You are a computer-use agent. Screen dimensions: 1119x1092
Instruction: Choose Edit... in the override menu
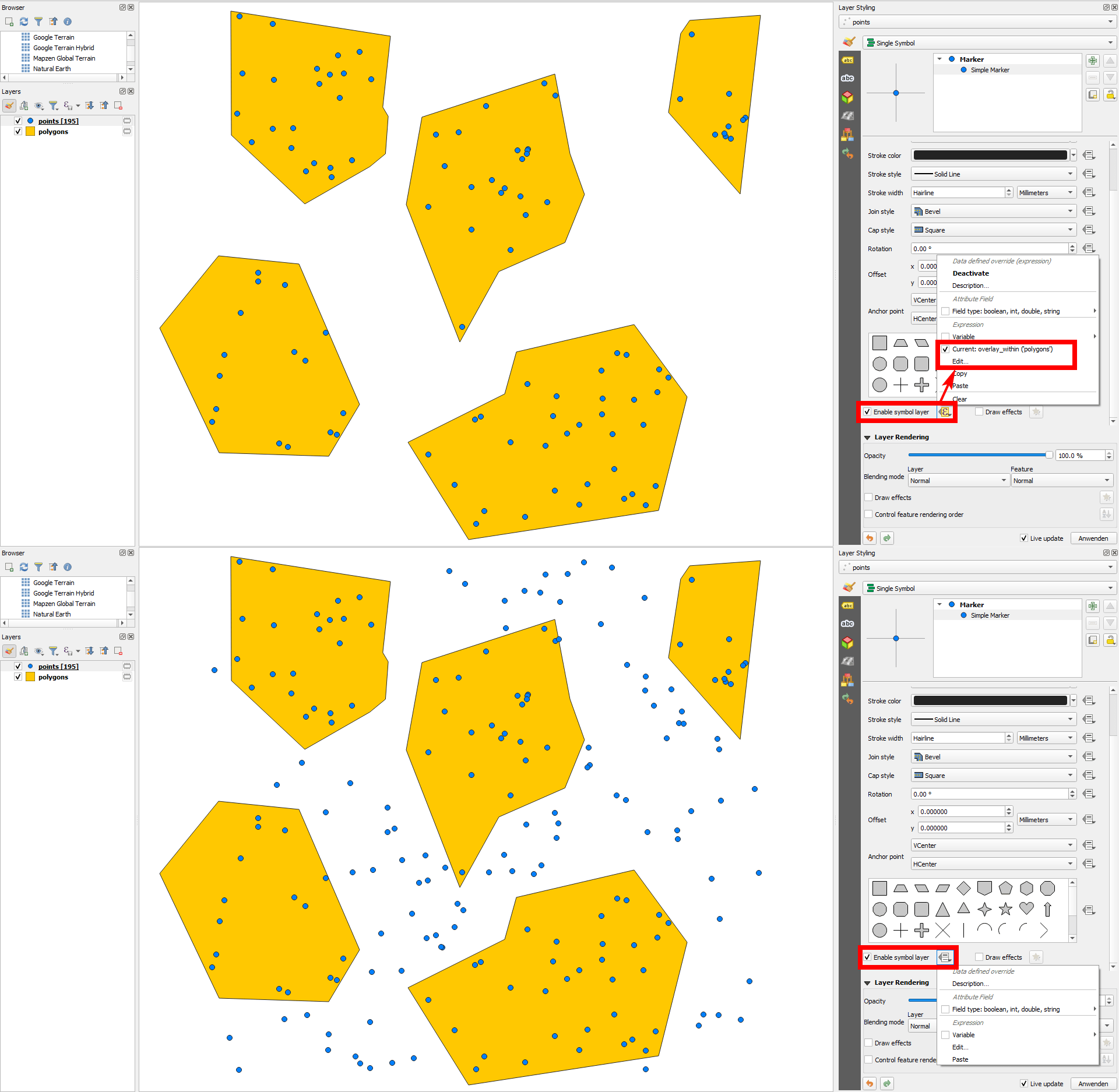click(959, 361)
